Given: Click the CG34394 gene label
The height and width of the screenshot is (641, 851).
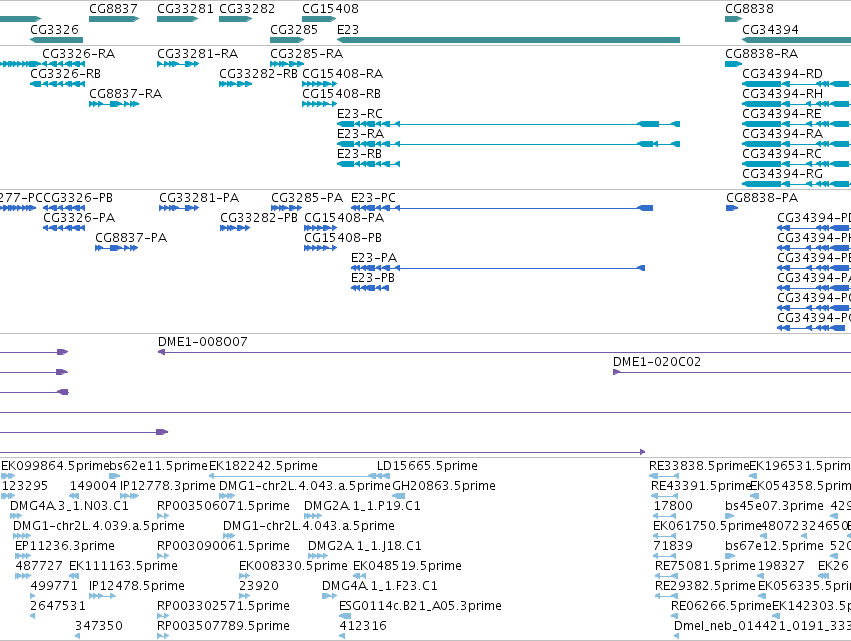Looking at the screenshot, I should tap(770, 30).
